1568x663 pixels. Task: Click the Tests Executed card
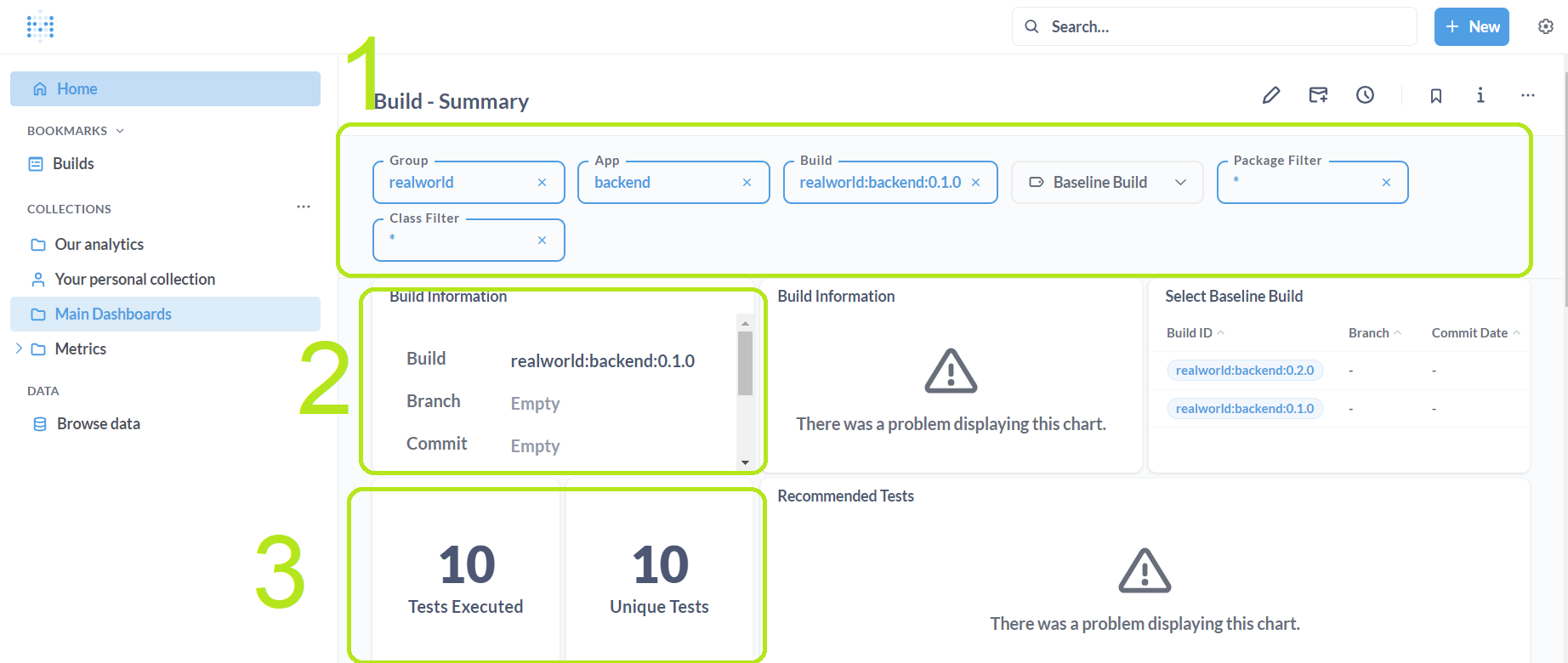click(x=466, y=569)
